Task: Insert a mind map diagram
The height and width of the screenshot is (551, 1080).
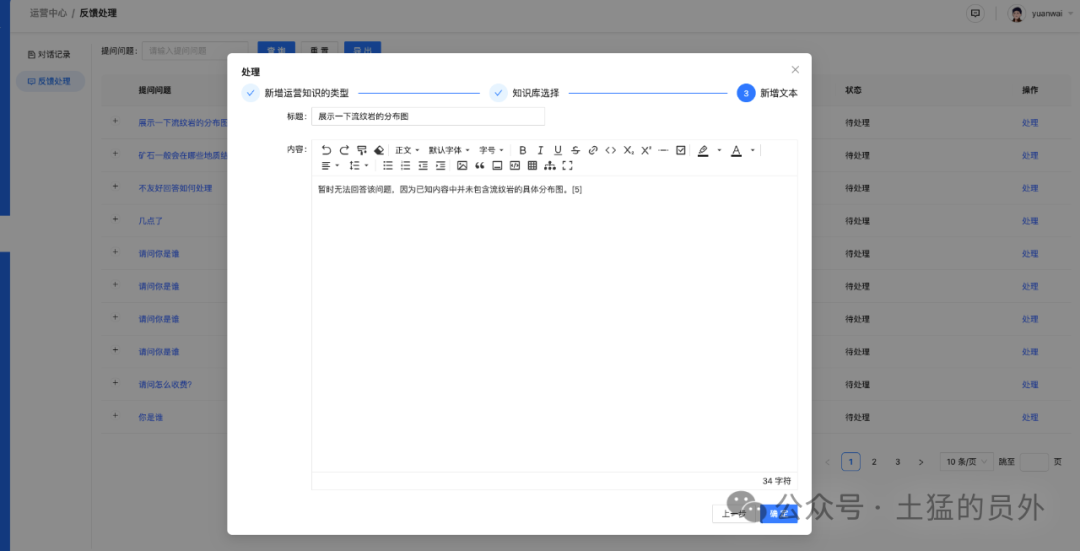Action: [x=550, y=165]
